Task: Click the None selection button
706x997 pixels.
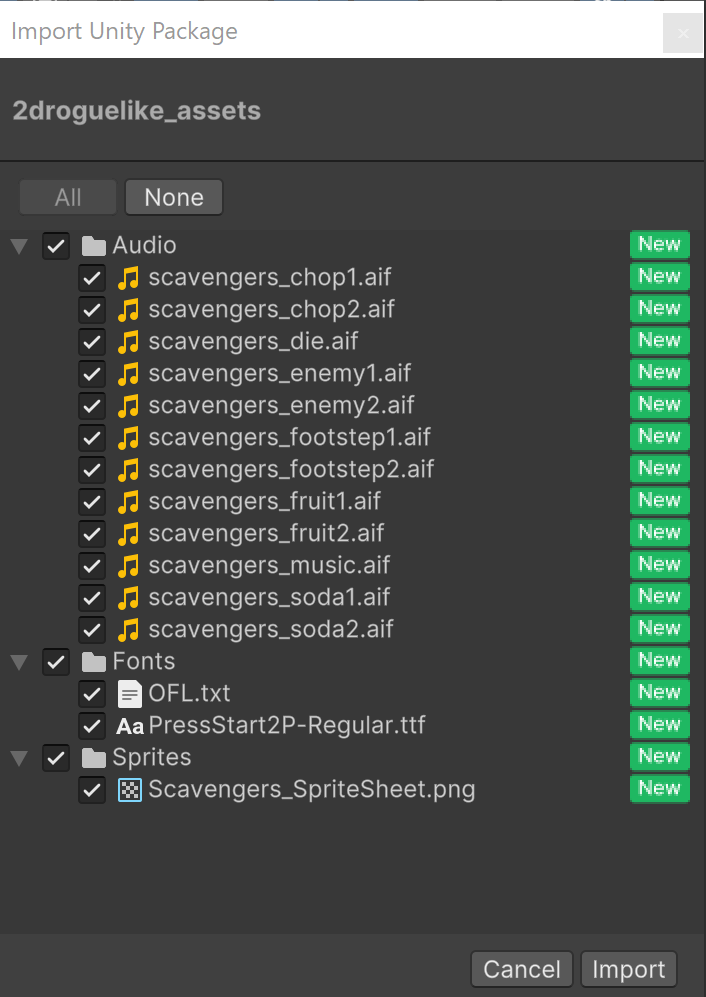Action: point(174,198)
